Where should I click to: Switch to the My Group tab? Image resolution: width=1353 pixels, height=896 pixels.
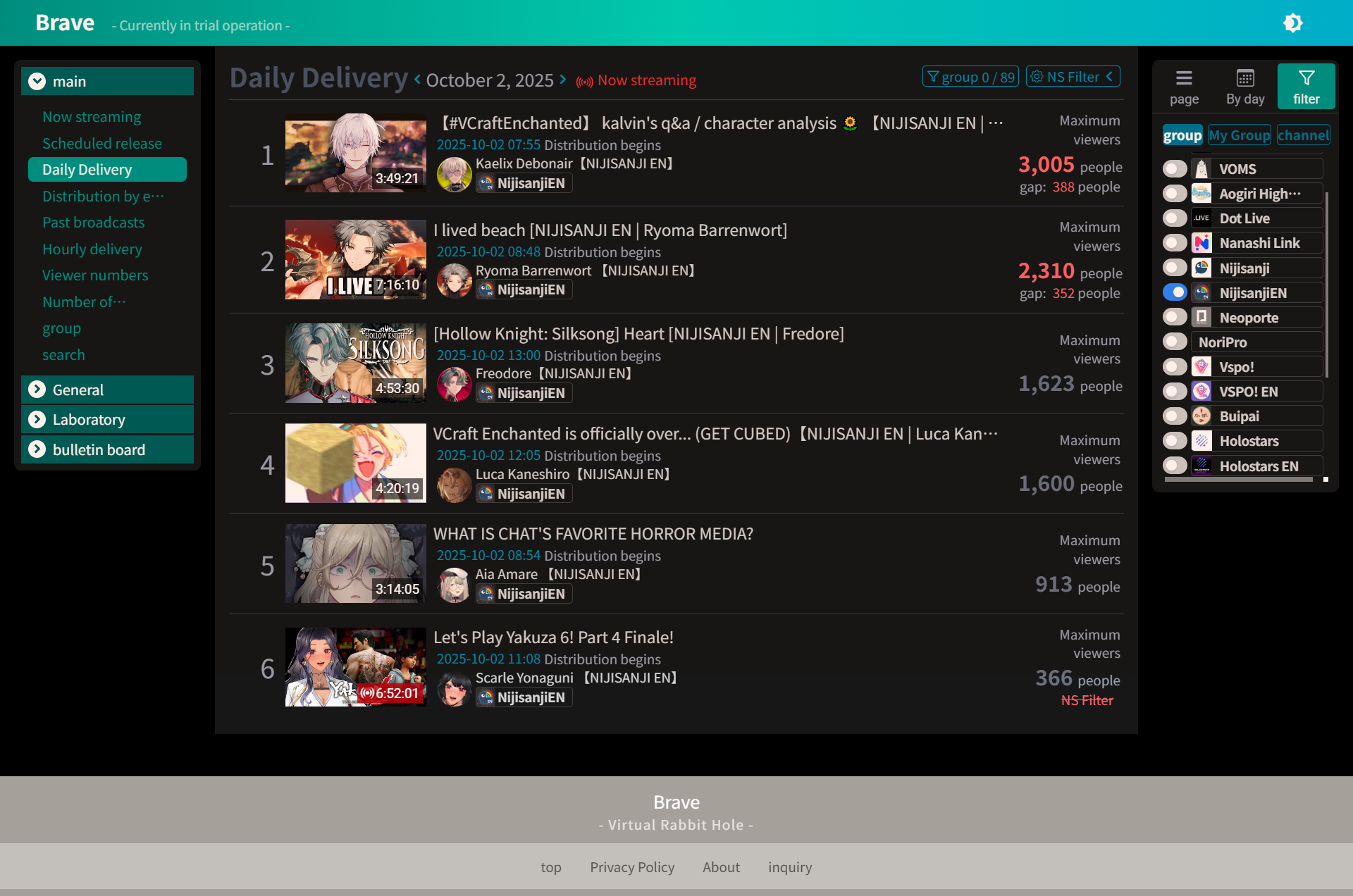coord(1239,135)
